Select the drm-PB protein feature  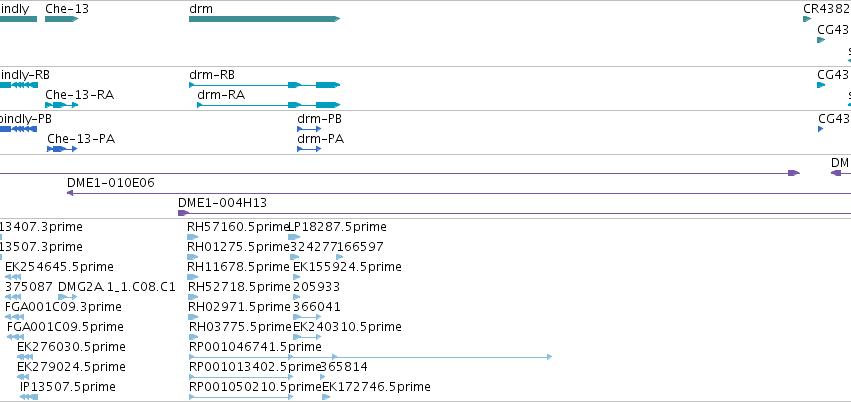[x=309, y=129]
